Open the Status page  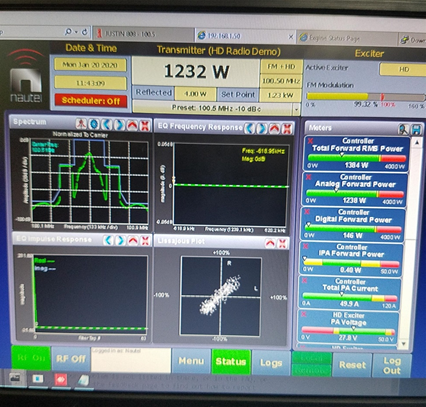tap(231, 362)
